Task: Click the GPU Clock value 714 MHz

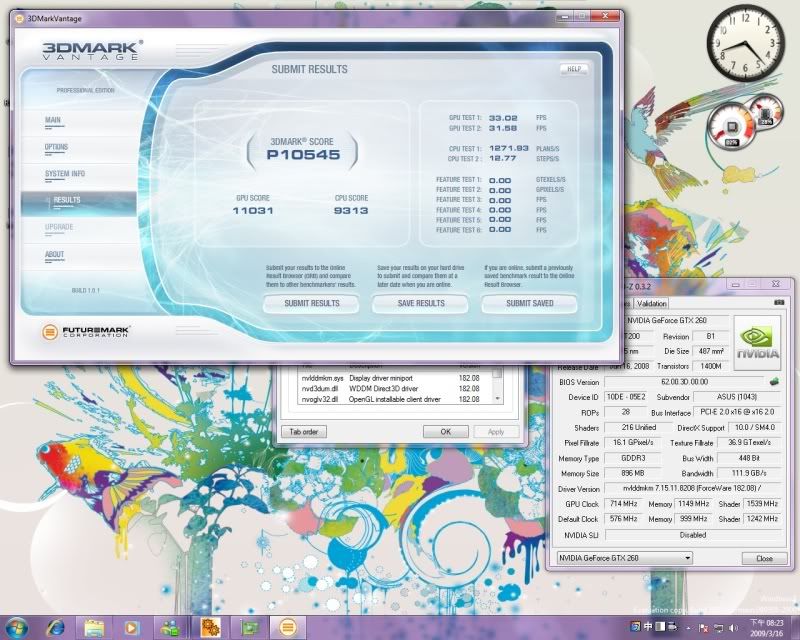Action: click(x=623, y=504)
